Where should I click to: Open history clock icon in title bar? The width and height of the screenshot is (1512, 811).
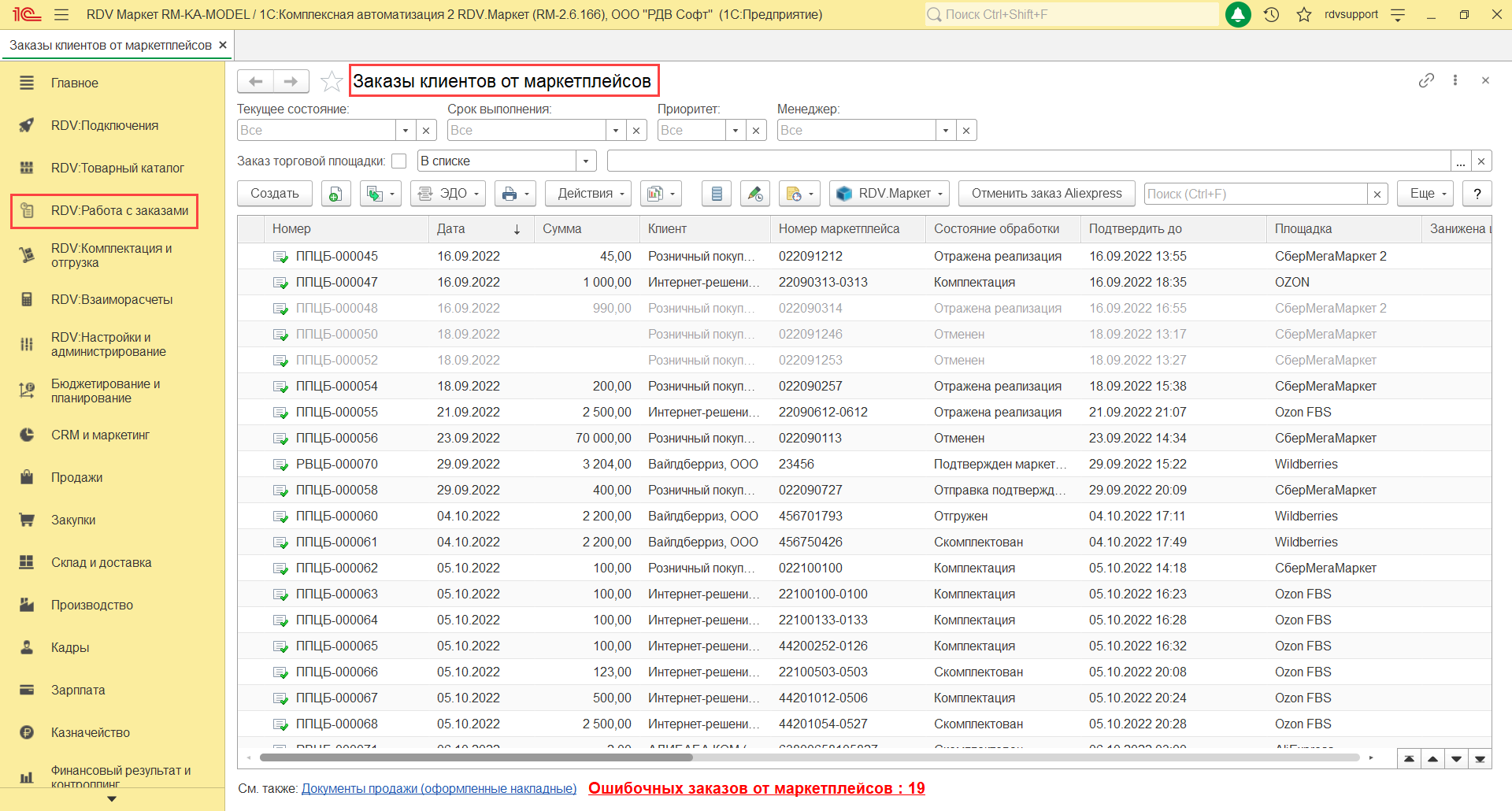coord(1271,14)
